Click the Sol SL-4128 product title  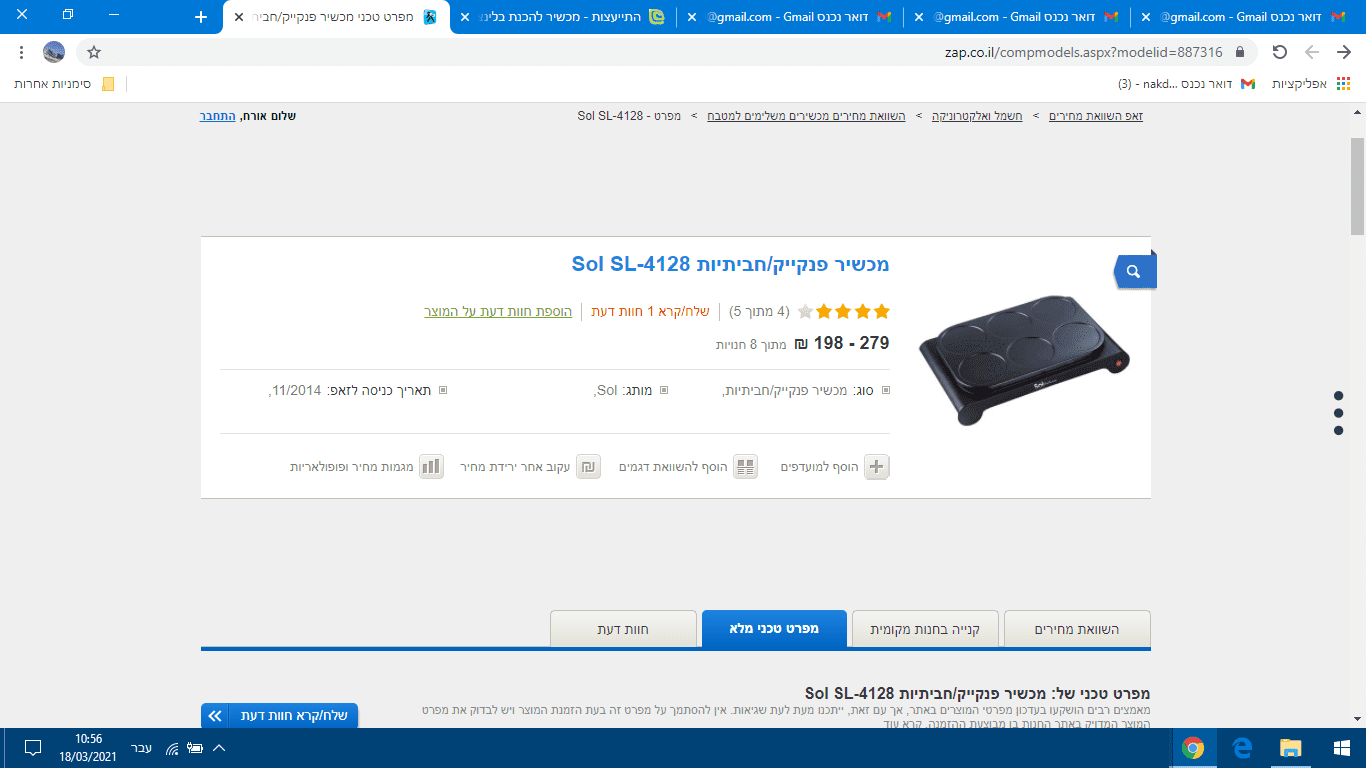[x=730, y=264]
